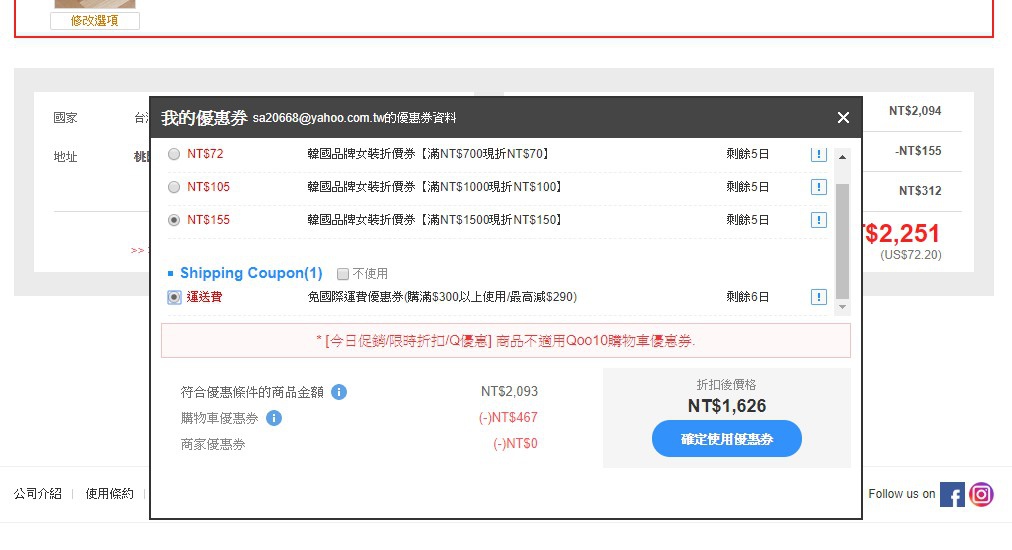Click the 地址 label on background page
This screenshot has height=550, width=1012.
pyautogui.click(x=65, y=157)
